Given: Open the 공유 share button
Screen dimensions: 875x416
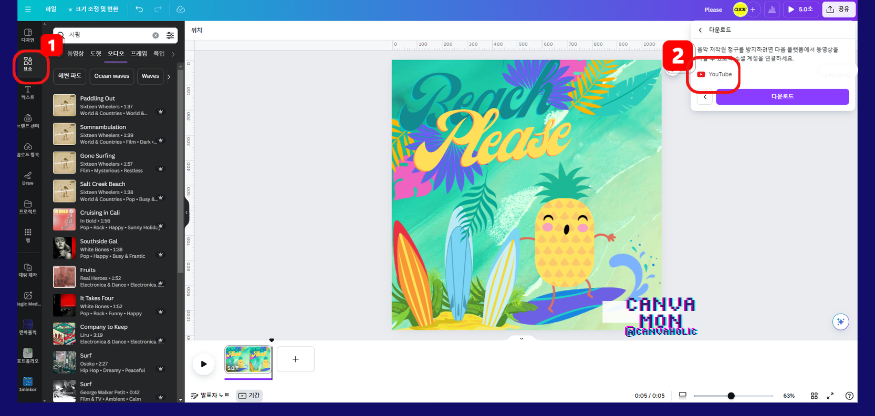Looking at the screenshot, I should (838, 9).
